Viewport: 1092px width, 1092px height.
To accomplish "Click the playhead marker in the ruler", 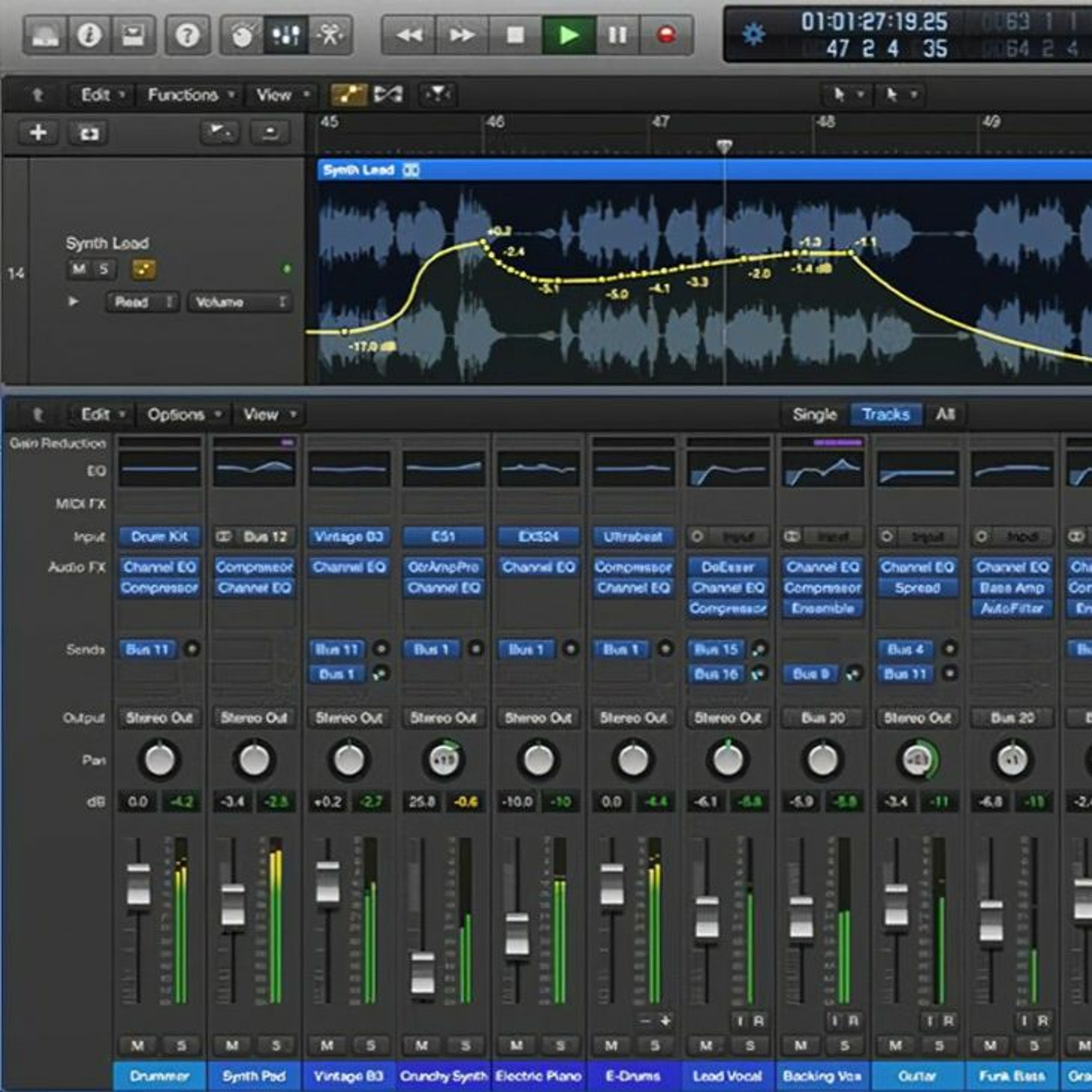I will (724, 147).
